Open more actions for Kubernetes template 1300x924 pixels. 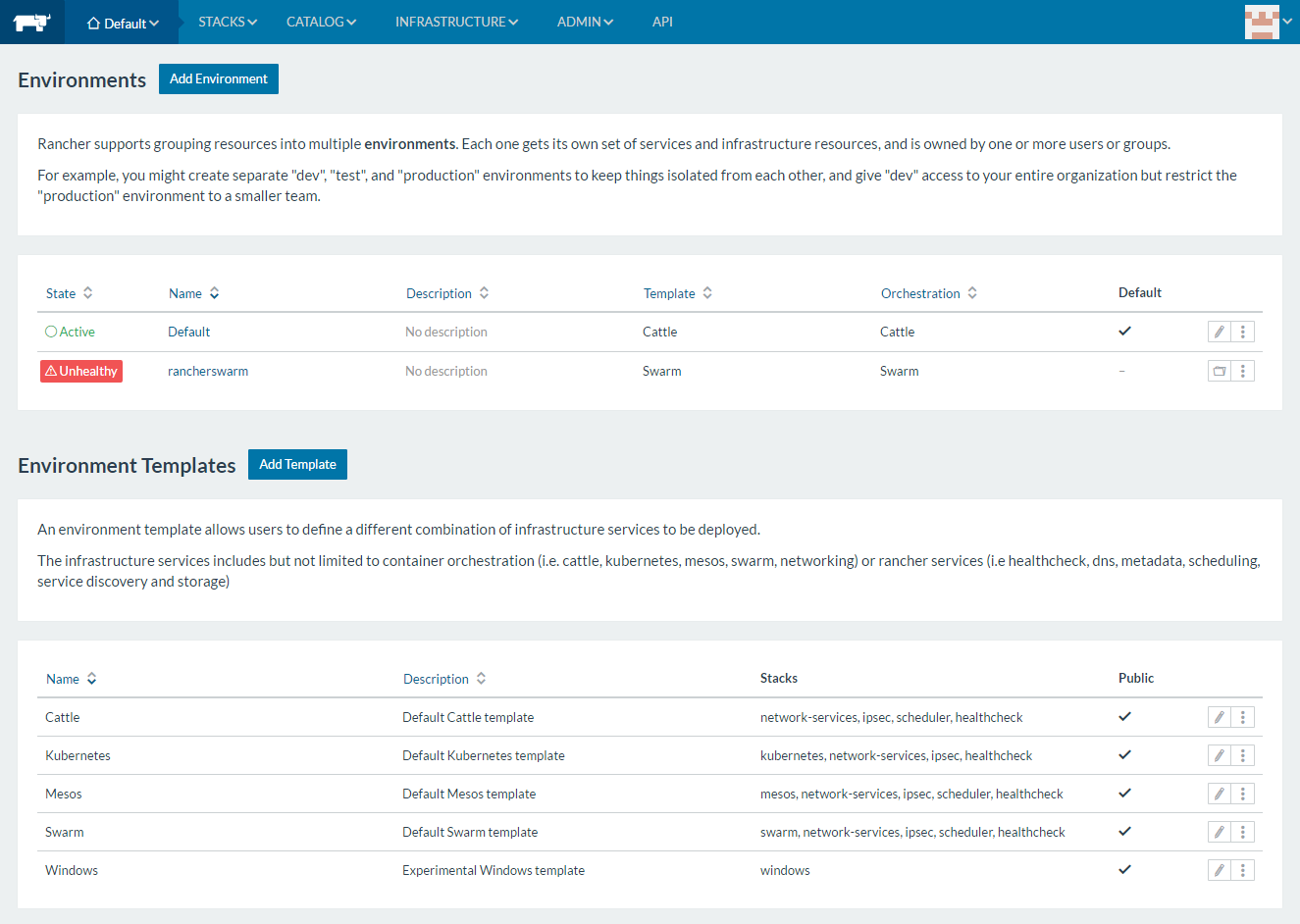click(x=1243, y=755)
